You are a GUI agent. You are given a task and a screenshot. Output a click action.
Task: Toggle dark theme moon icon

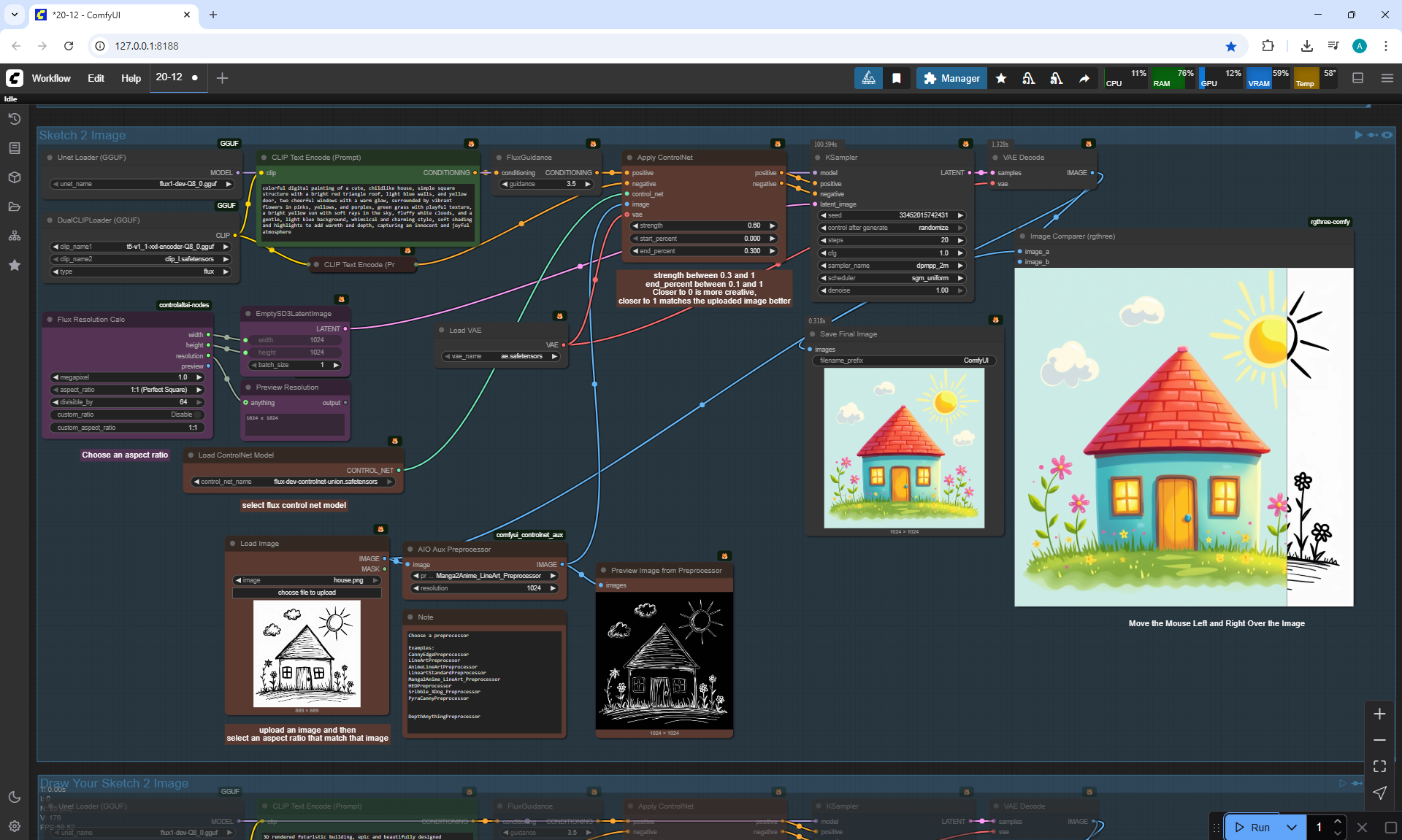[14, 797]
